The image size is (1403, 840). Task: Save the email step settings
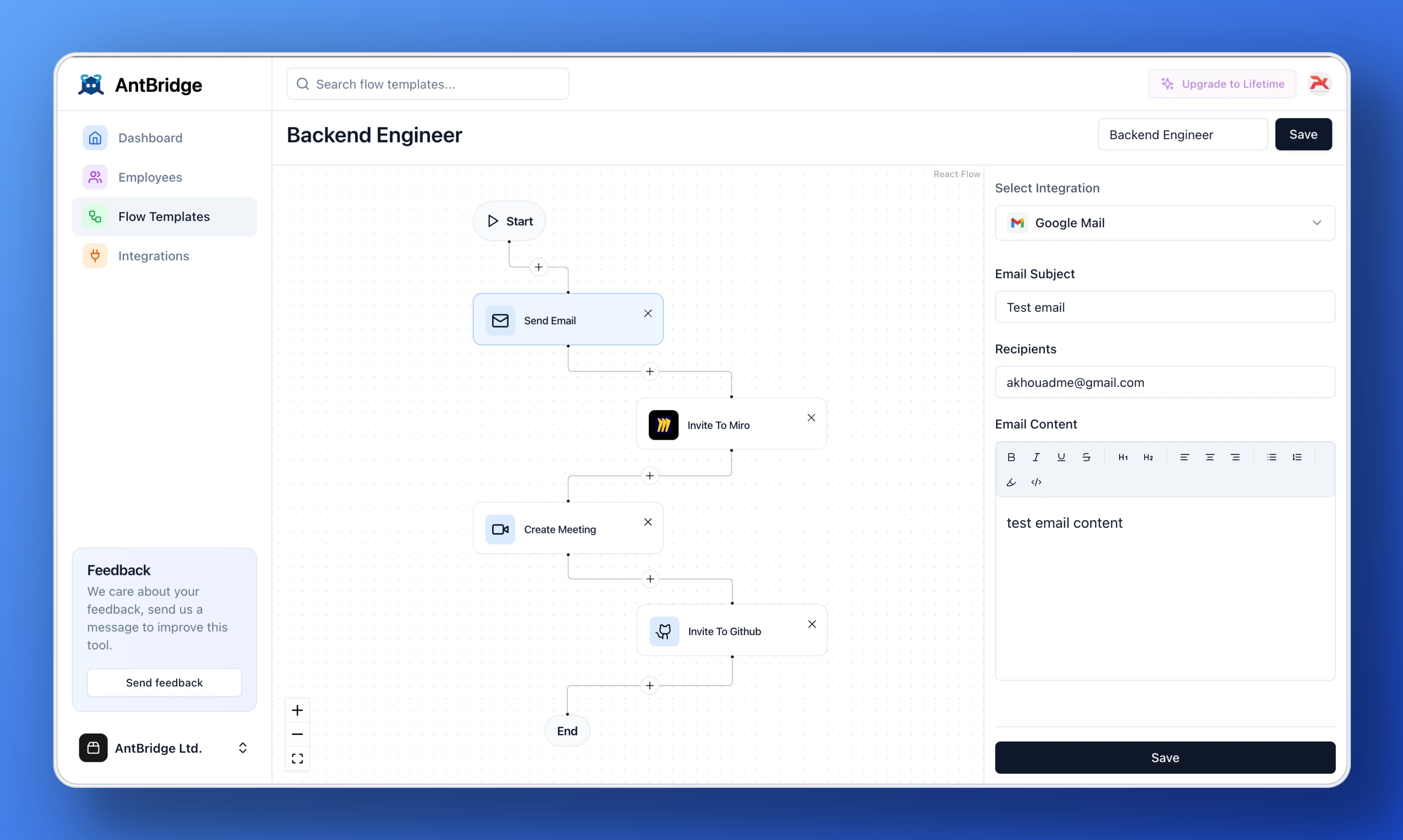pos(1165,758)
